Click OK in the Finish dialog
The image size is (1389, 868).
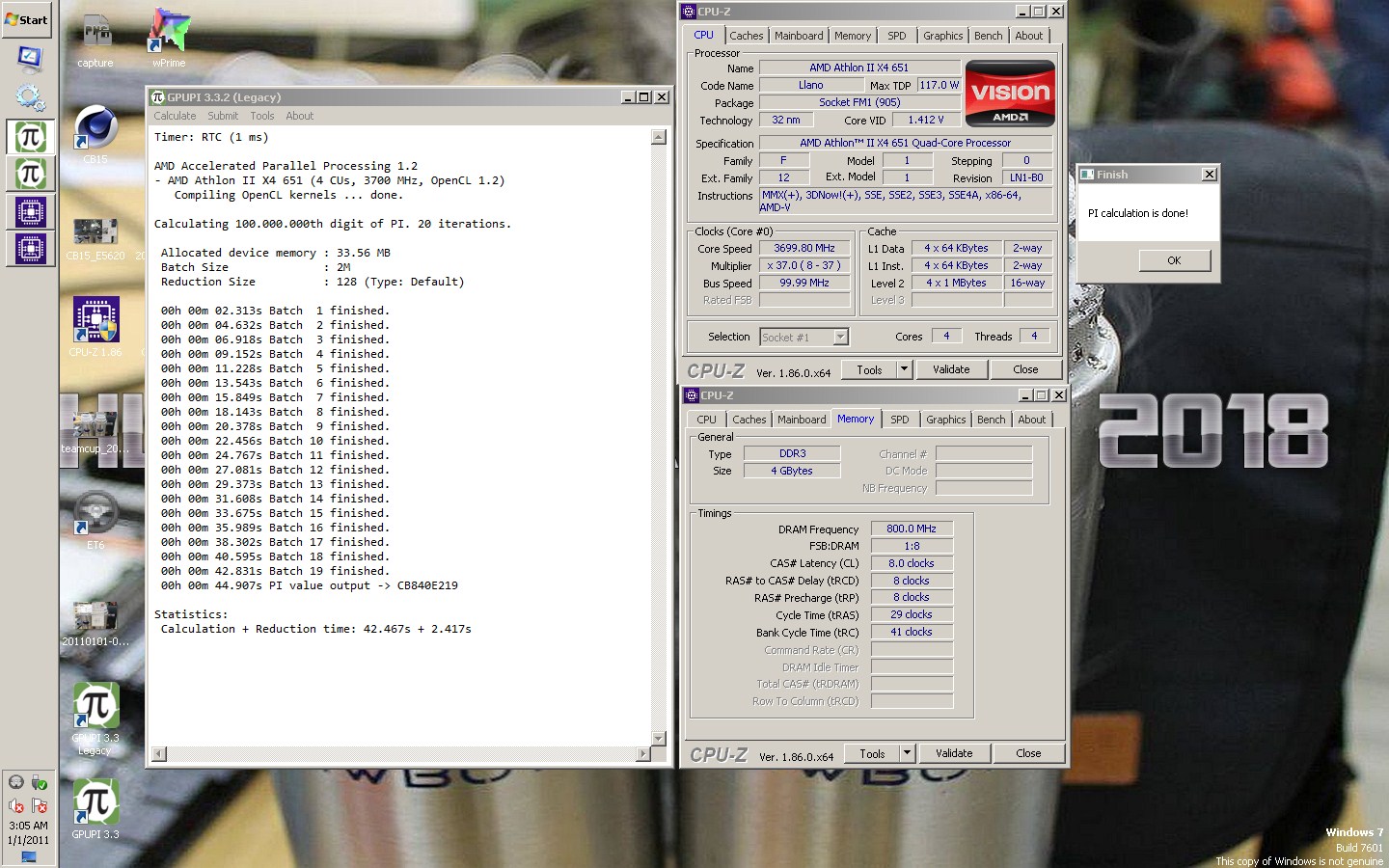tap(1174, 260)
